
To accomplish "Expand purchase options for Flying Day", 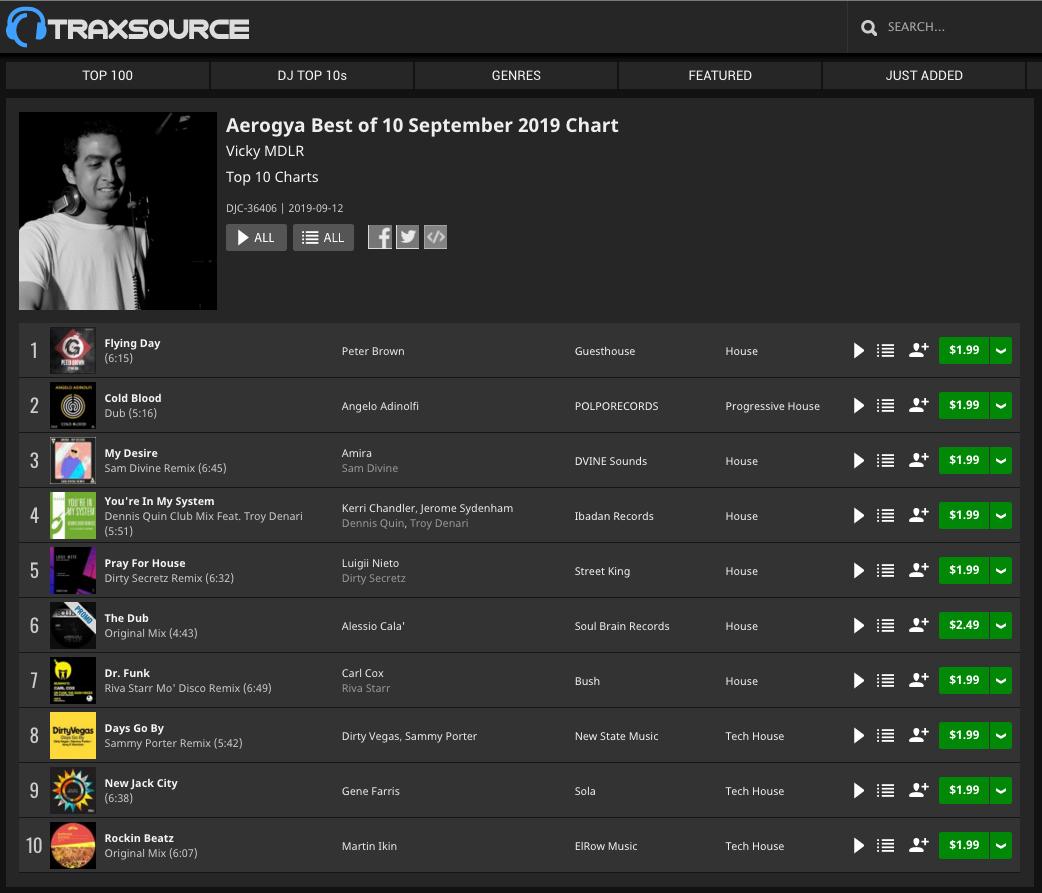I will [1001, 351].
